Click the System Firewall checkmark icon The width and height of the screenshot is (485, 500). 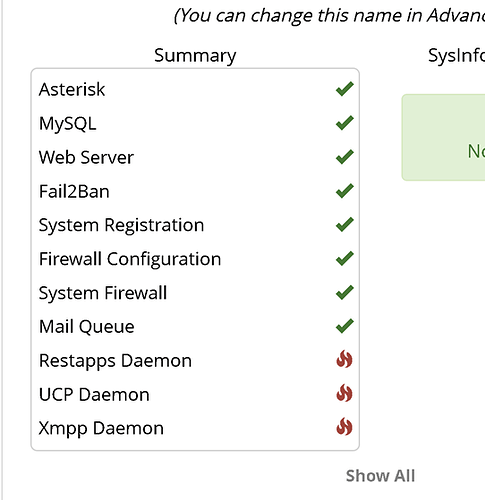(345, 293)
